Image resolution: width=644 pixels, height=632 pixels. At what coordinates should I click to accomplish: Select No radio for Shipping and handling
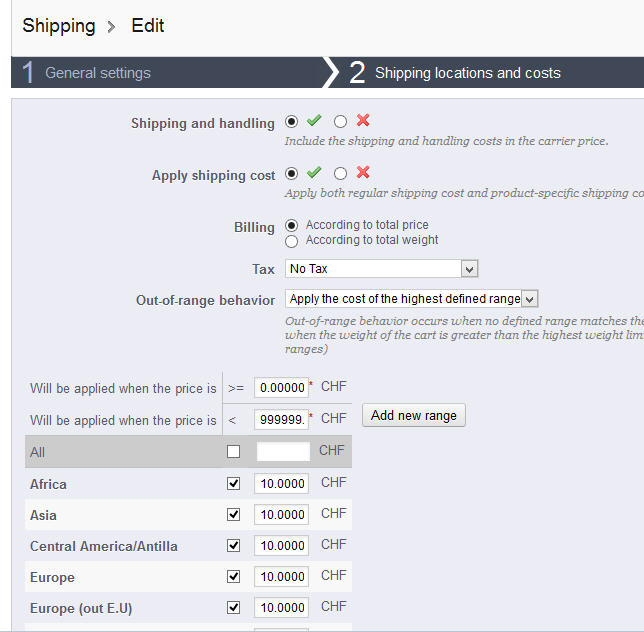tap(340, 122)
